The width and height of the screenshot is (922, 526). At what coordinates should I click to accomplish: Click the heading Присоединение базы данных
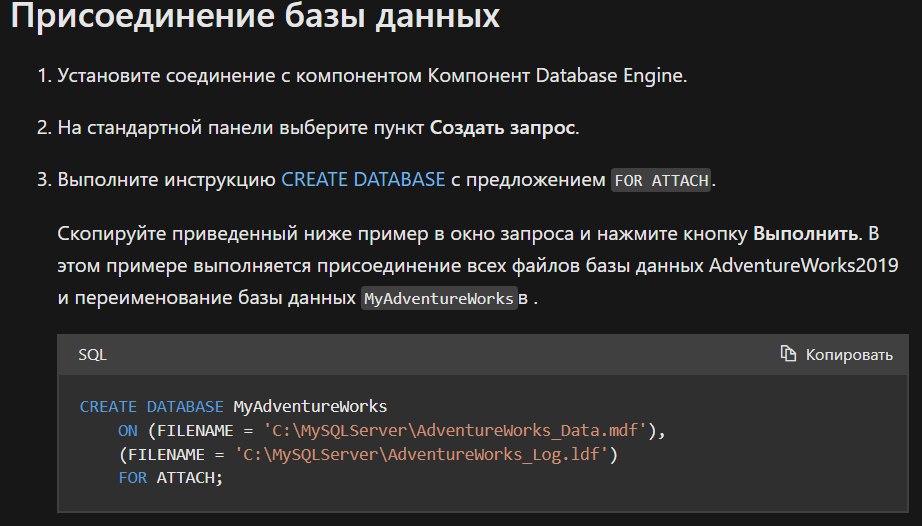click(255, 15)
